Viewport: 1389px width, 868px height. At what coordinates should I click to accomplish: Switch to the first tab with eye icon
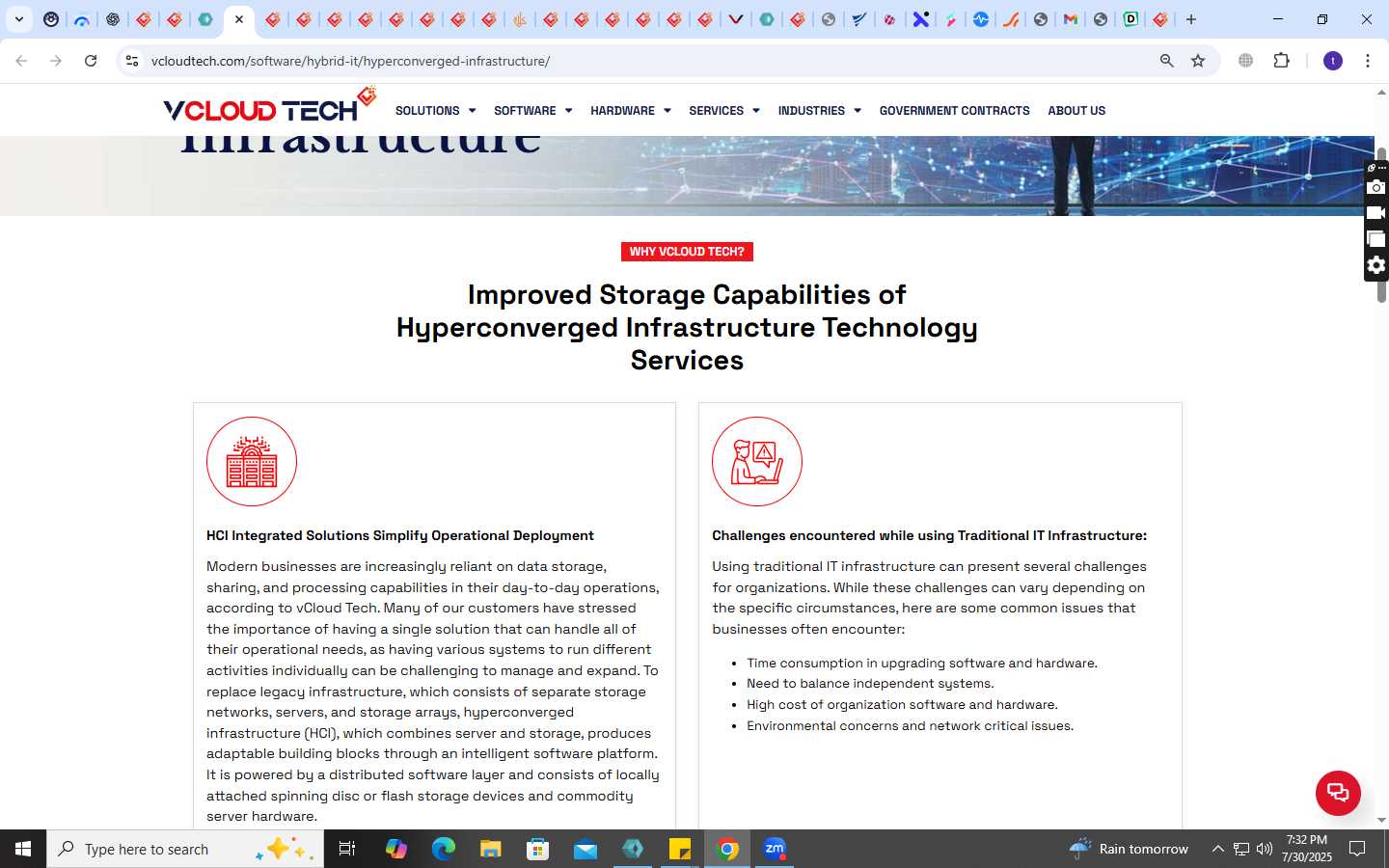(51, 19)
